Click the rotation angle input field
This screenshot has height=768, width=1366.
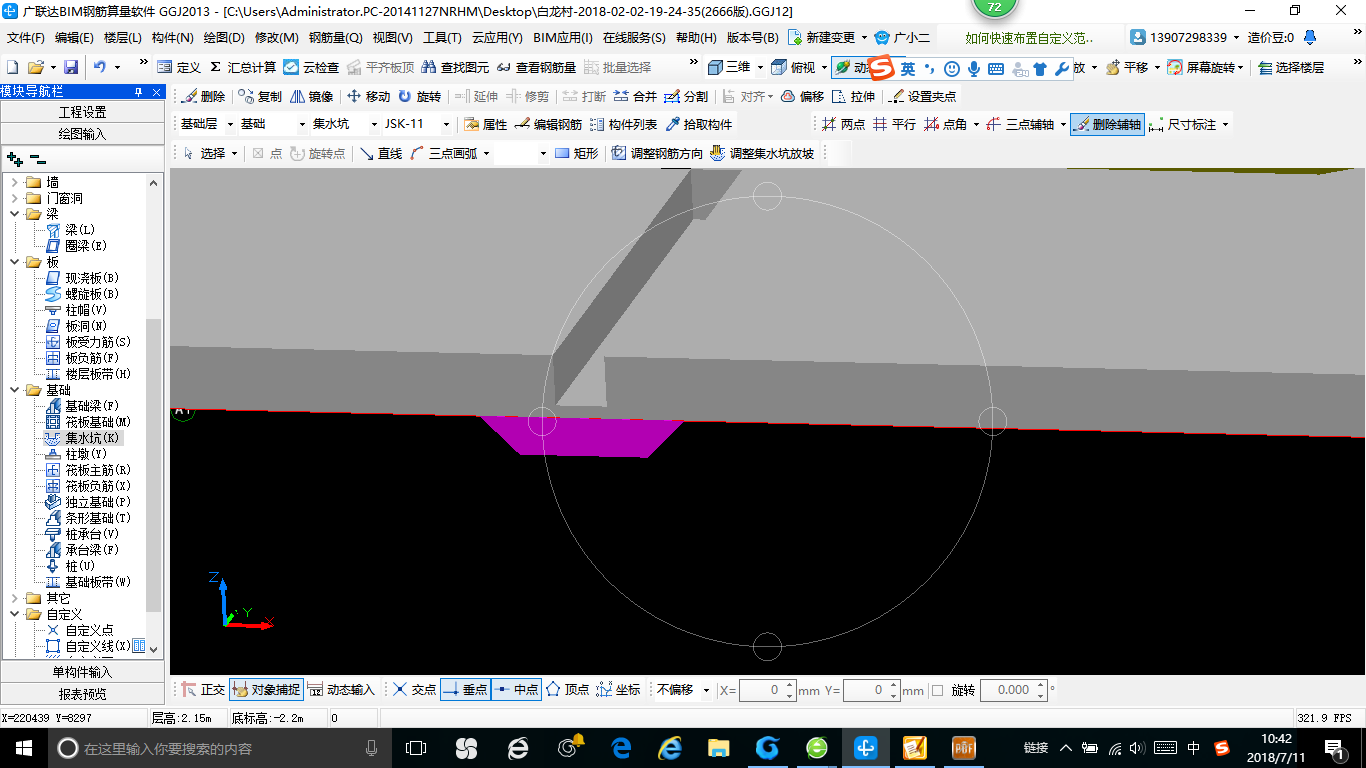pyautogui.click(x=1013, y=690)
